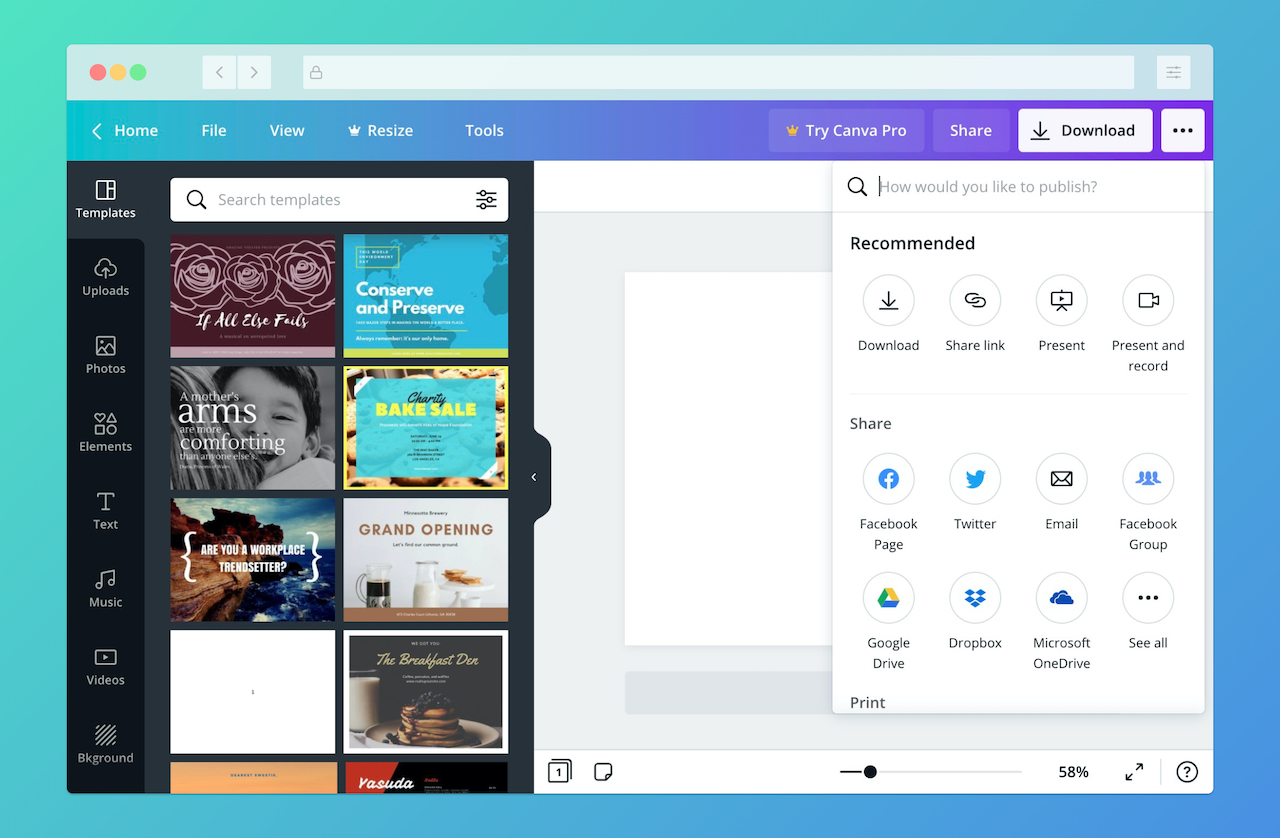Select the Grand Opening template
Image resolution: width=1280 pixels, height=838 pixels.
[x=426, y=560]
